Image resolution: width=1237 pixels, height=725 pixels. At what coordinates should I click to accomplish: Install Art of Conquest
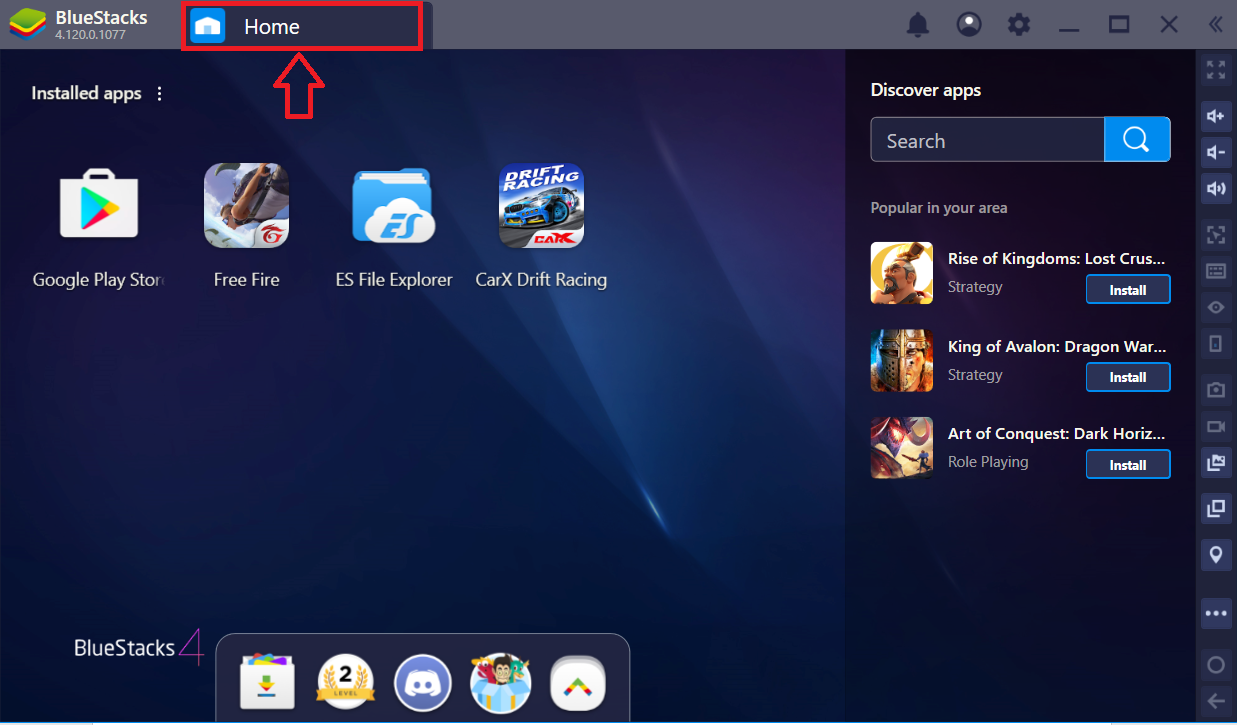click(1127, 465)
